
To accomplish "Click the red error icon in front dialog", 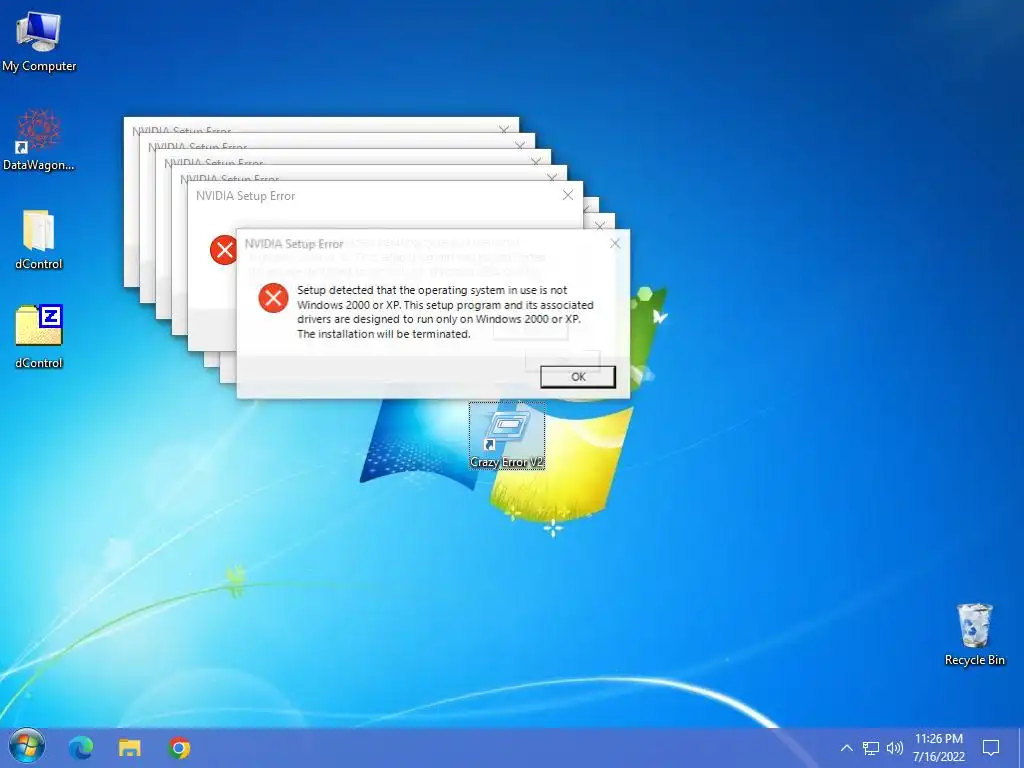I will pyautogui.click(x=273, y=298).
